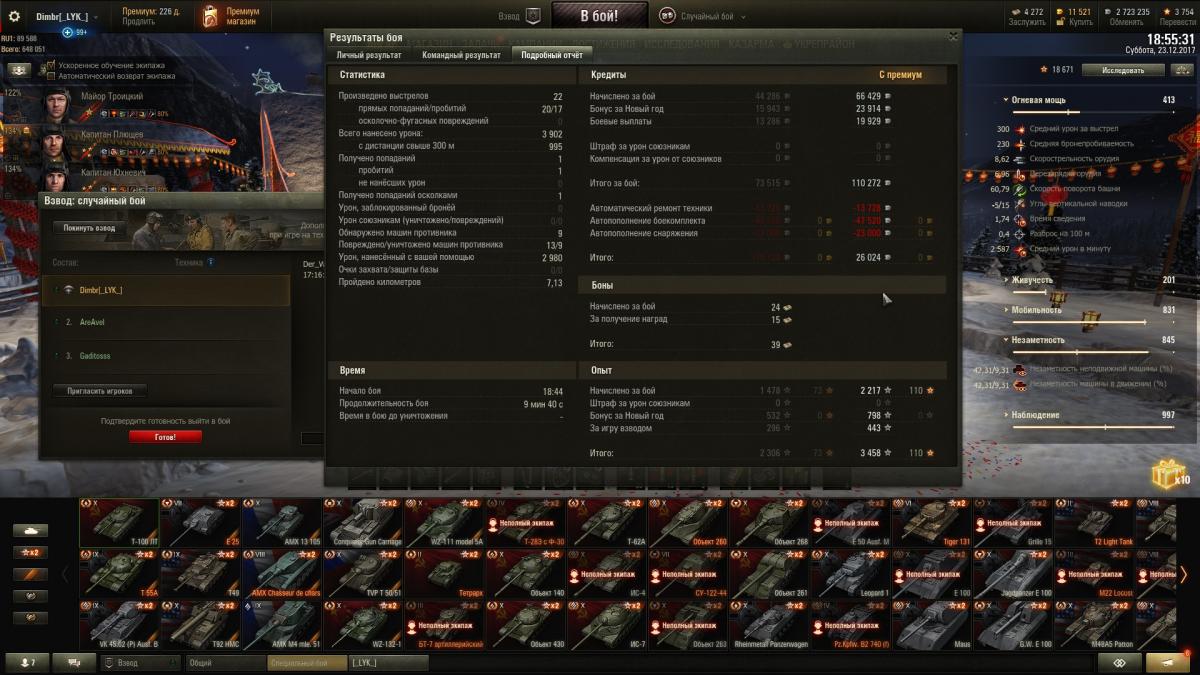Screen dimensions: 1200x675
Task: Click the vehicle filter tank icon
Action: (x=29, y=530)
